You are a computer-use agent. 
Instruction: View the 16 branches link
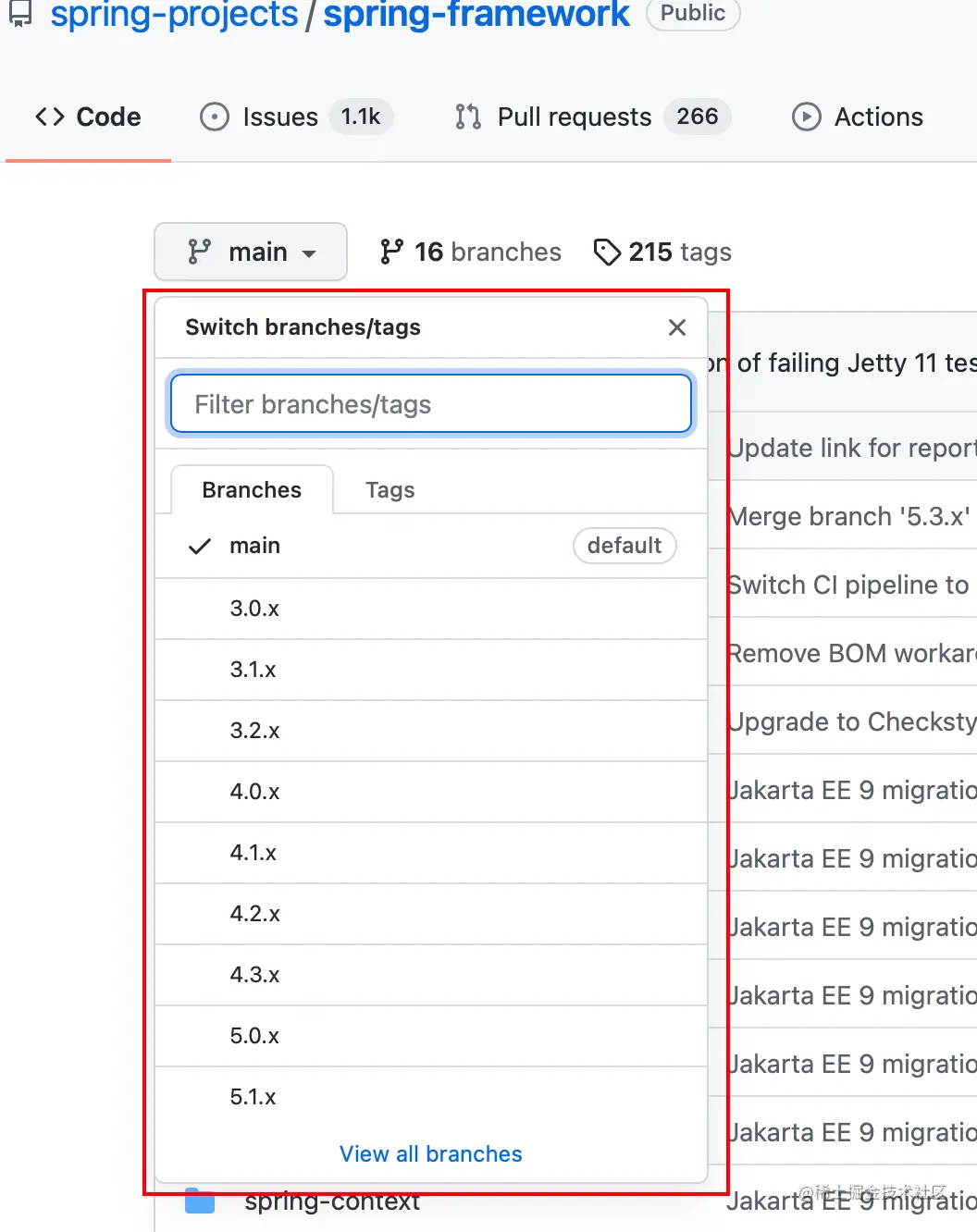(470, 252)
